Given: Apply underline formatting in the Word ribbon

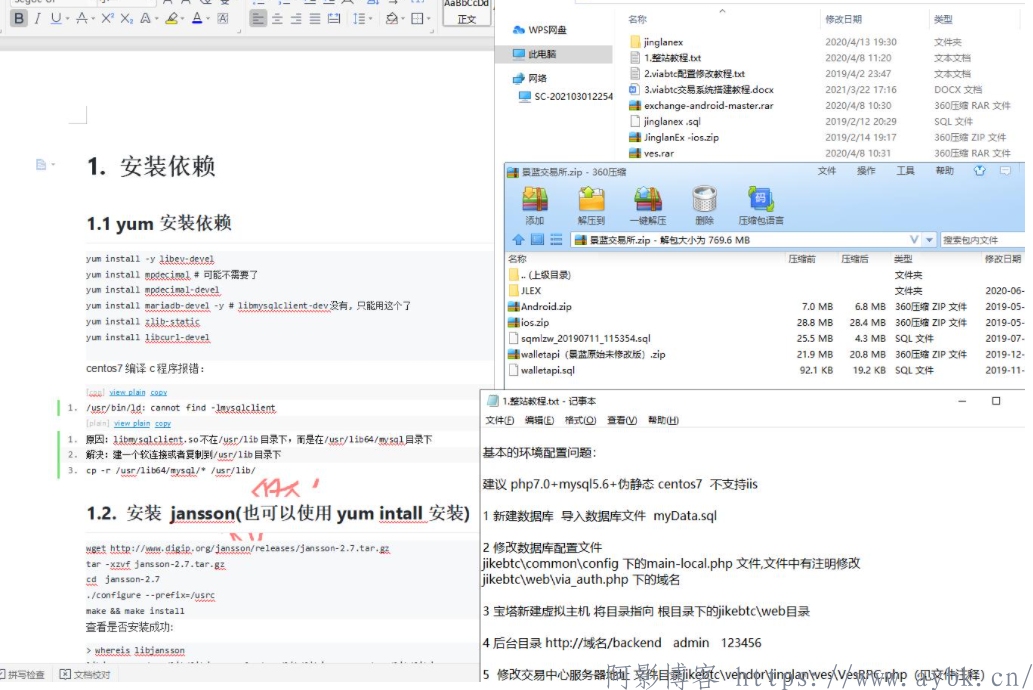Looking at the screenshot, I should (x=56, y=18).
